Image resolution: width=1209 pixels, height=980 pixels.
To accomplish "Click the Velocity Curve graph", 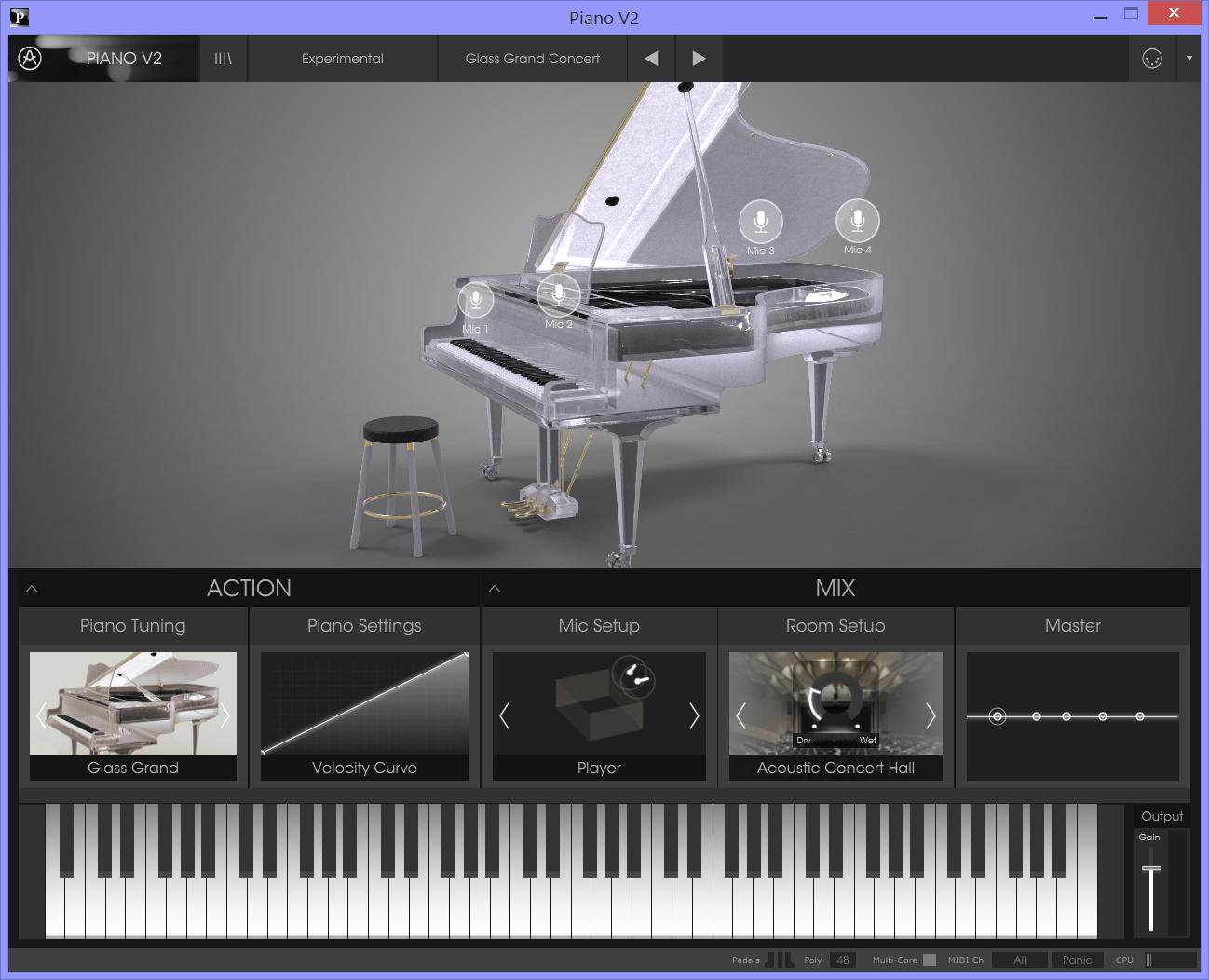I will click(x=364, y=704).
